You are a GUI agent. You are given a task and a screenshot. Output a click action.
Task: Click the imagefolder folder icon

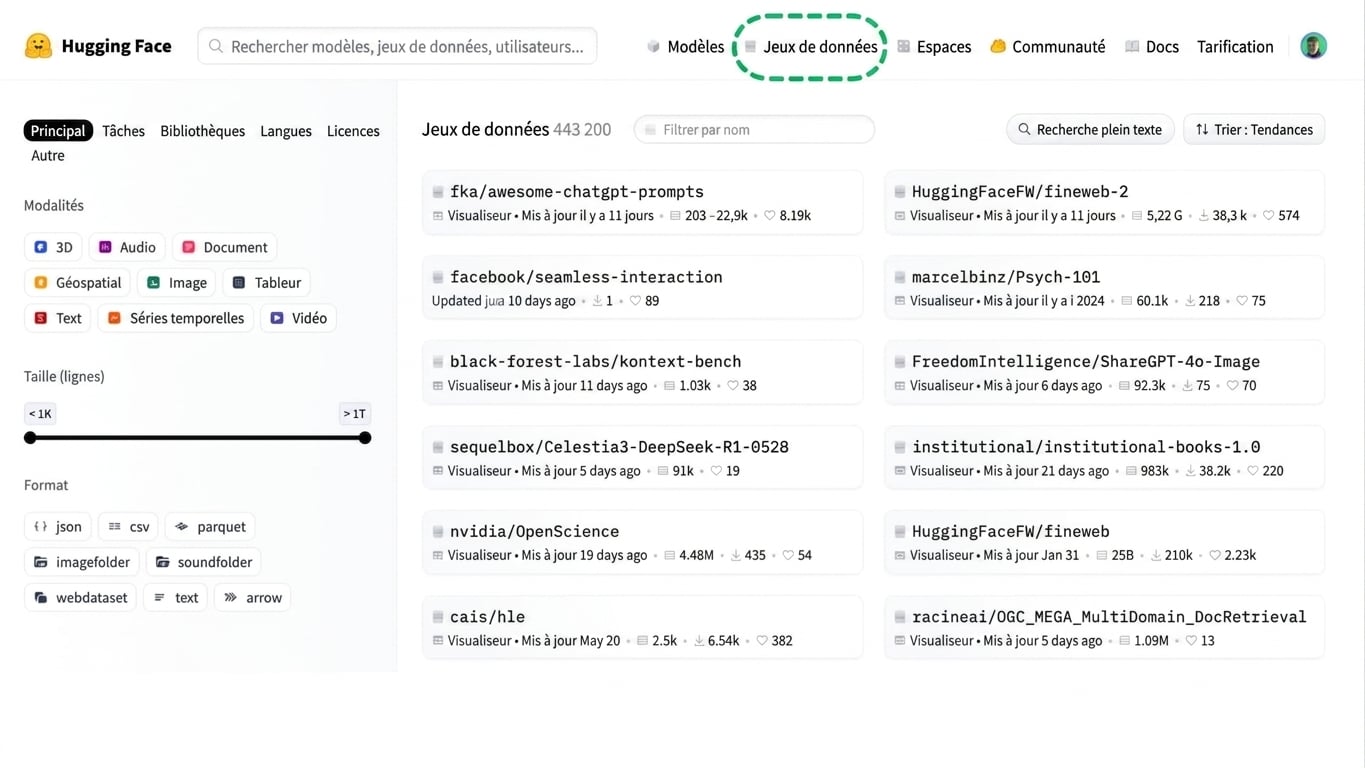coord(41,562)
